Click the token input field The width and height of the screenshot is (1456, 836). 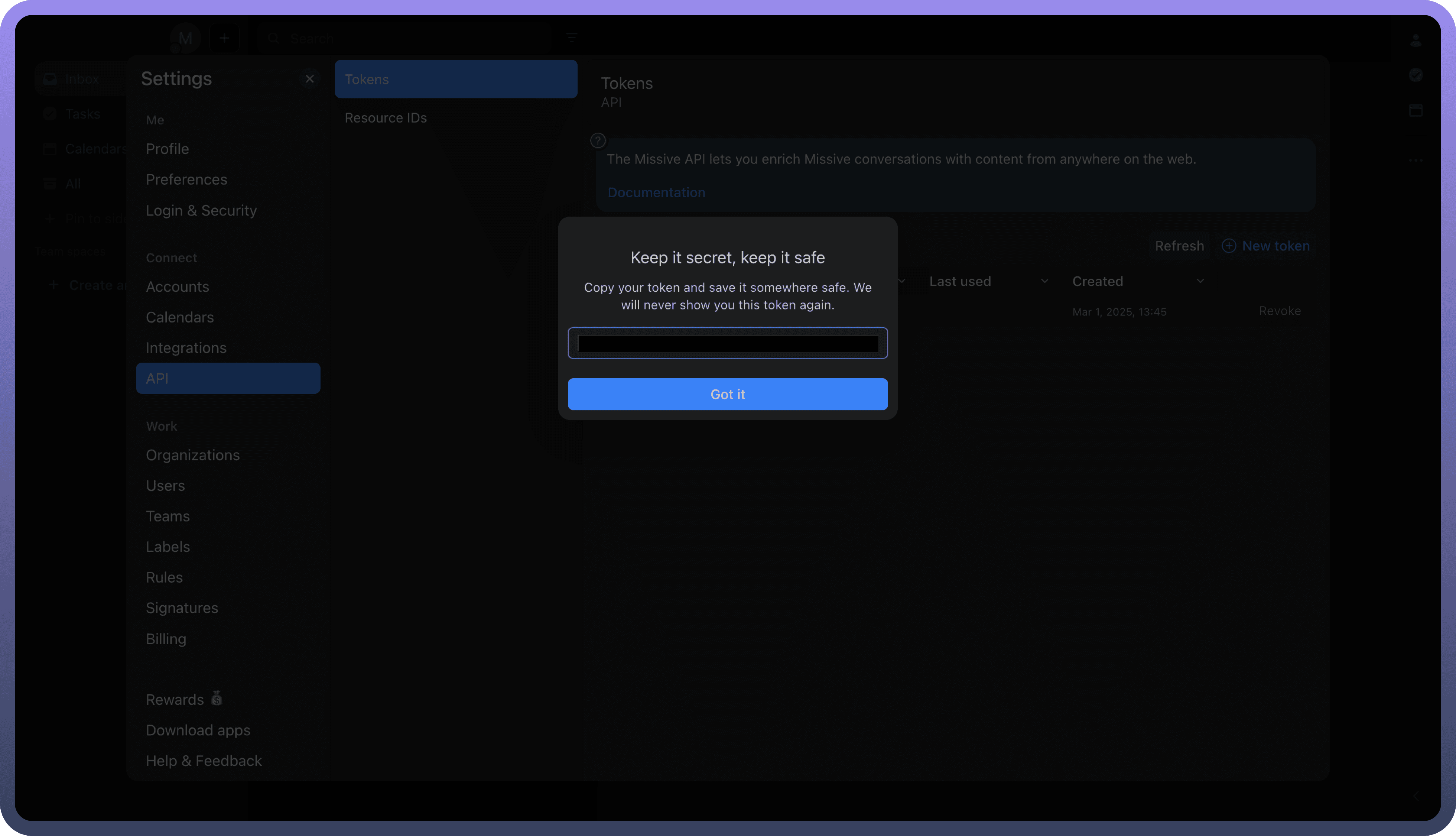[x=727, y=343]
